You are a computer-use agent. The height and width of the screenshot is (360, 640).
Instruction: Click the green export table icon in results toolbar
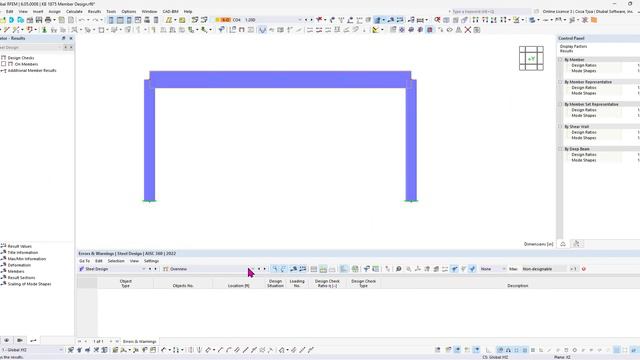pyautogui.click(x=355, y=269)
